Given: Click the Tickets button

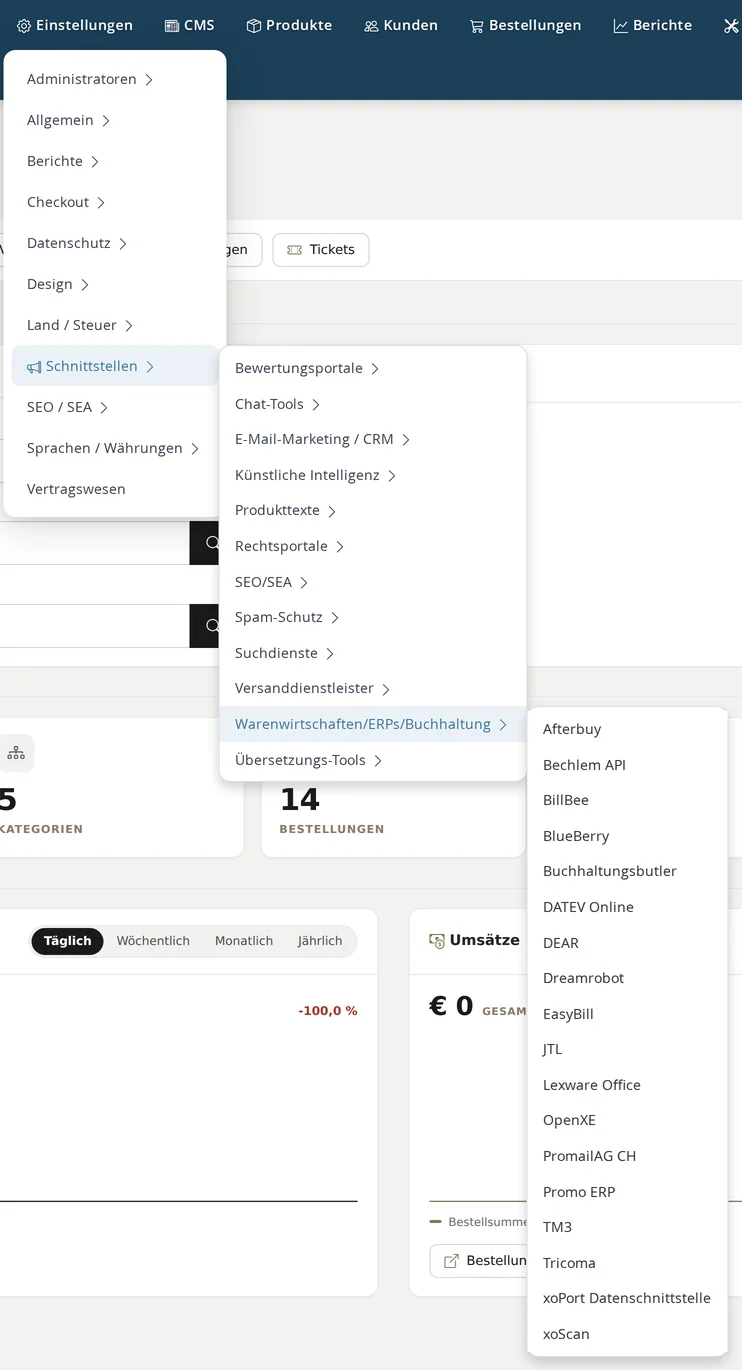Looking at the screenshot, I should point(321,250).
